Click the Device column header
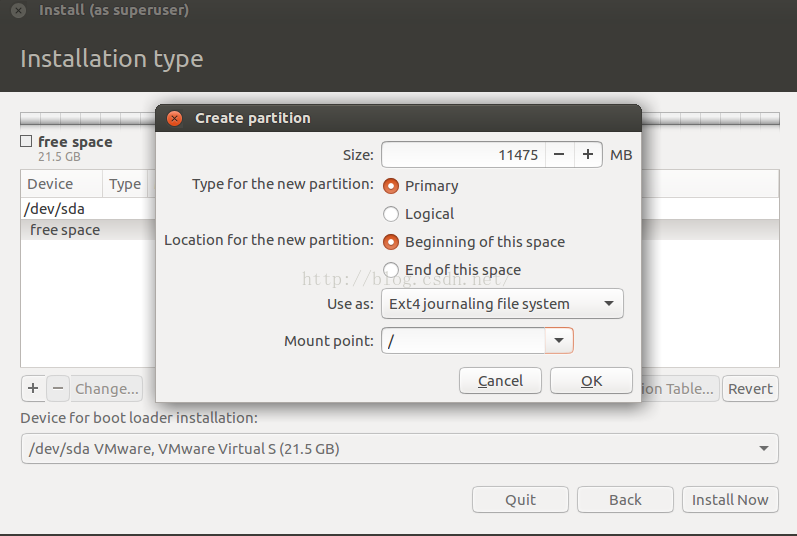 coord(62,184)
